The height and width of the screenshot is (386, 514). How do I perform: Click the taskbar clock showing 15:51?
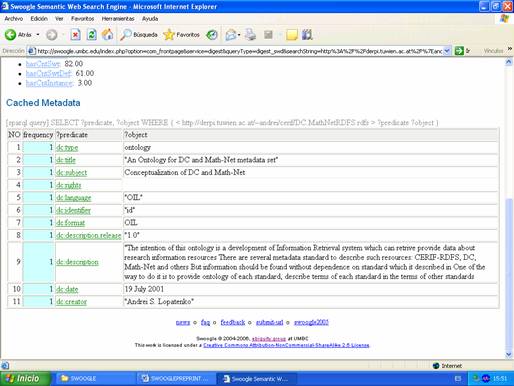500,379
